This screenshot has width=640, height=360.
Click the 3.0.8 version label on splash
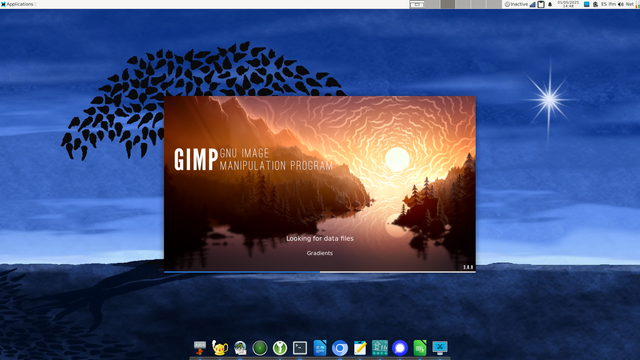click(x=468, y=267)
